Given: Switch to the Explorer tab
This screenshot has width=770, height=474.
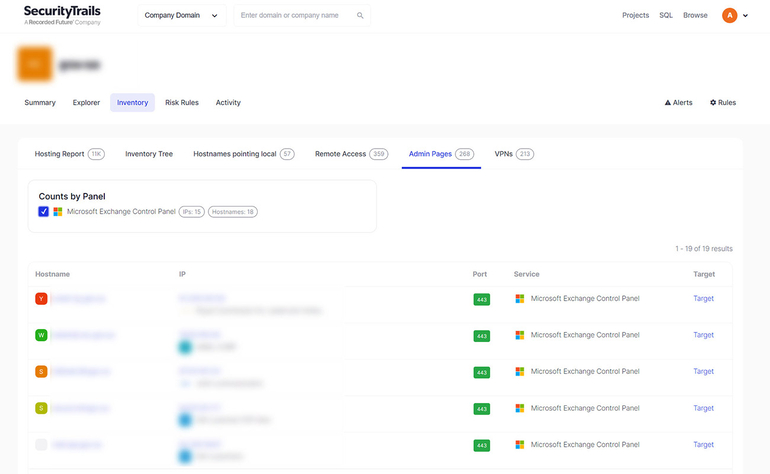Looking at the screenshot, I should [86, 103].
